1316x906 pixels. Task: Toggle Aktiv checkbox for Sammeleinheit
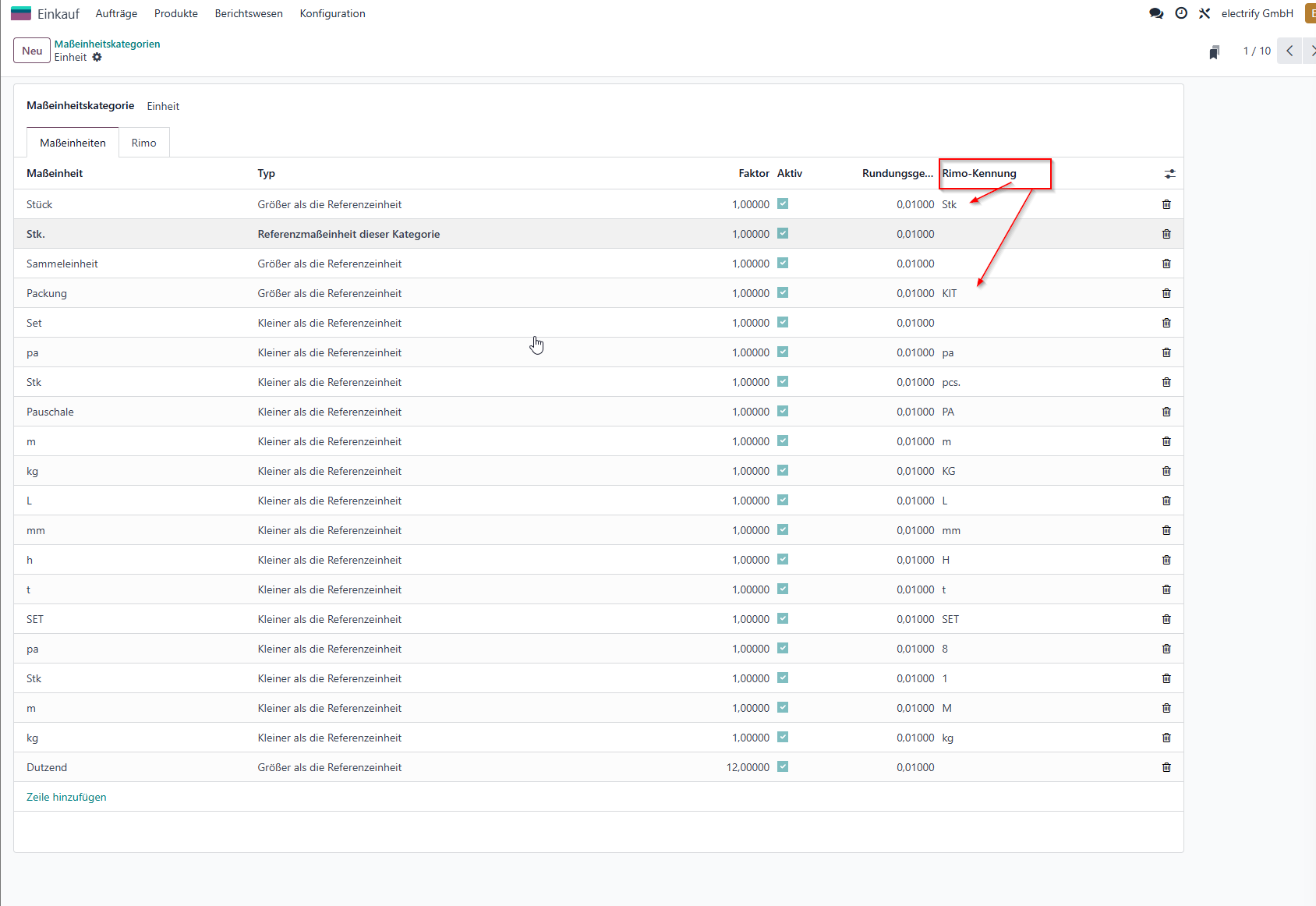[x=783, y=263]
